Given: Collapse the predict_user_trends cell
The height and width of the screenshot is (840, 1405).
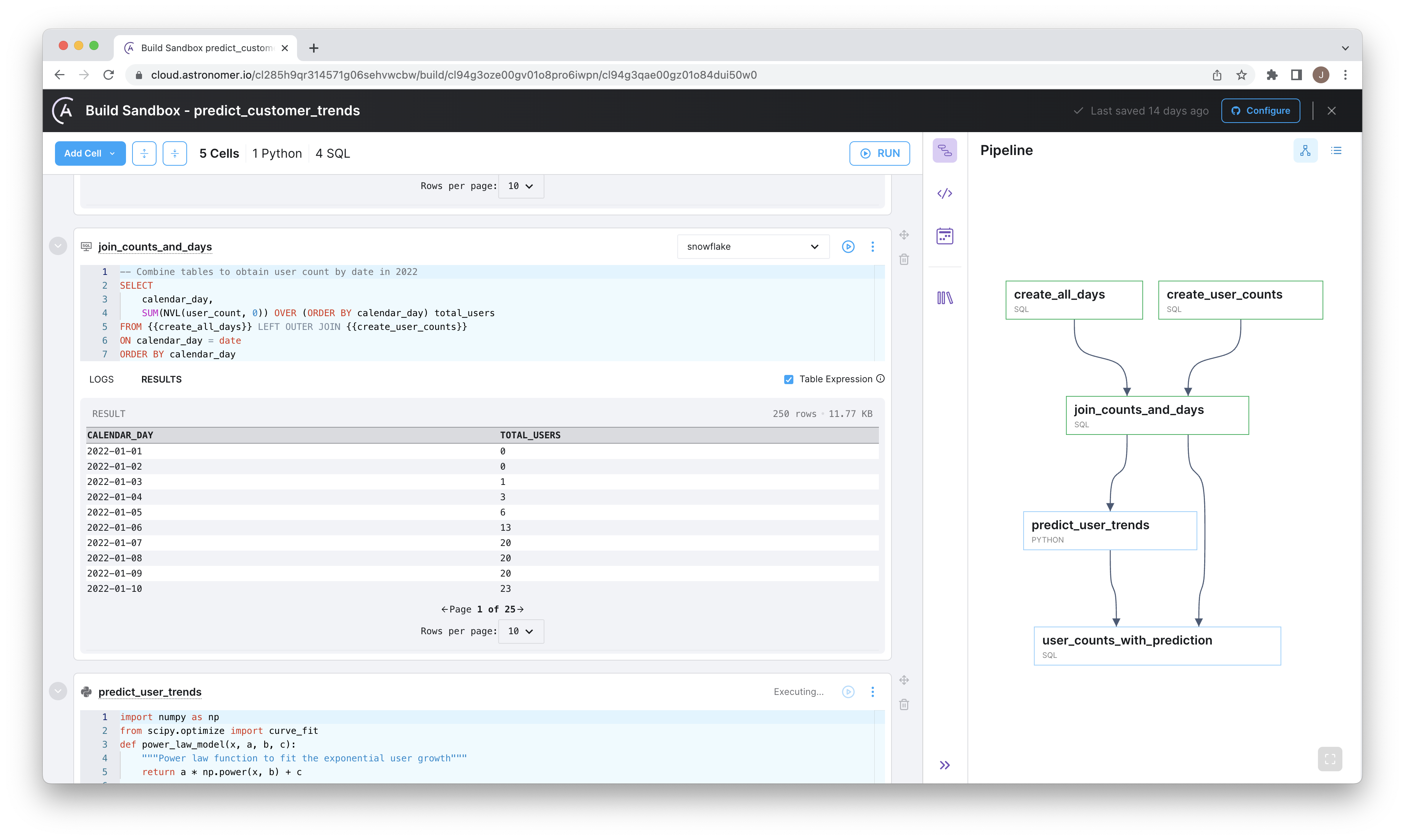Looking at the screenshot, I should point(58,691).
